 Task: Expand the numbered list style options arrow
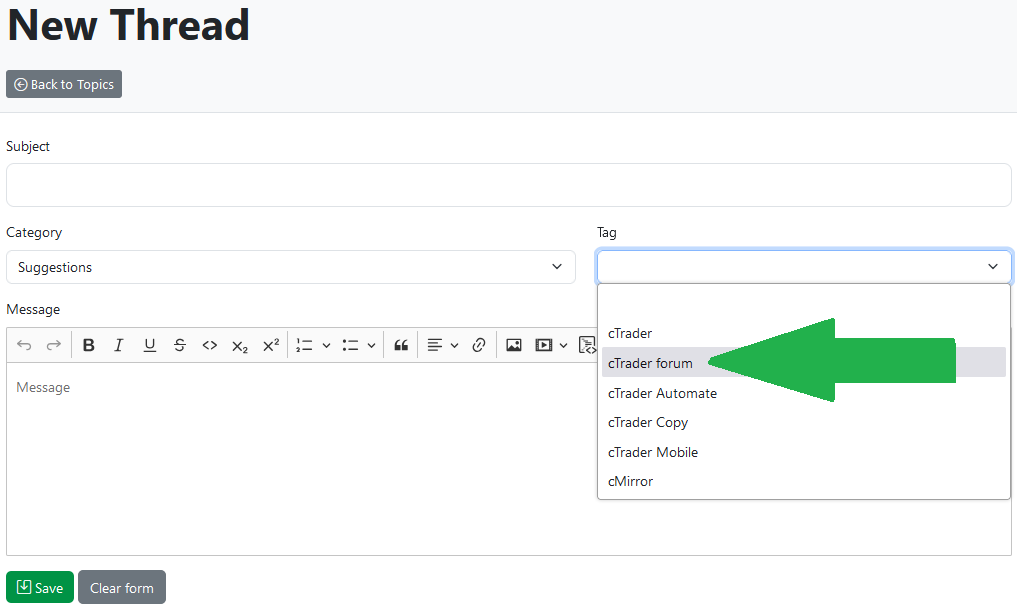[x=326, y=346]
